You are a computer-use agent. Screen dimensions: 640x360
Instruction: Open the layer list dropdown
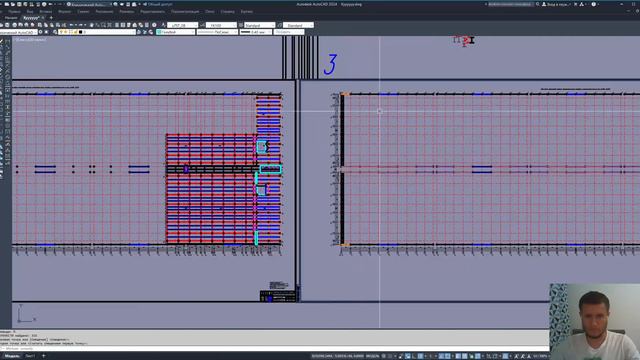[x=97, y=32]
